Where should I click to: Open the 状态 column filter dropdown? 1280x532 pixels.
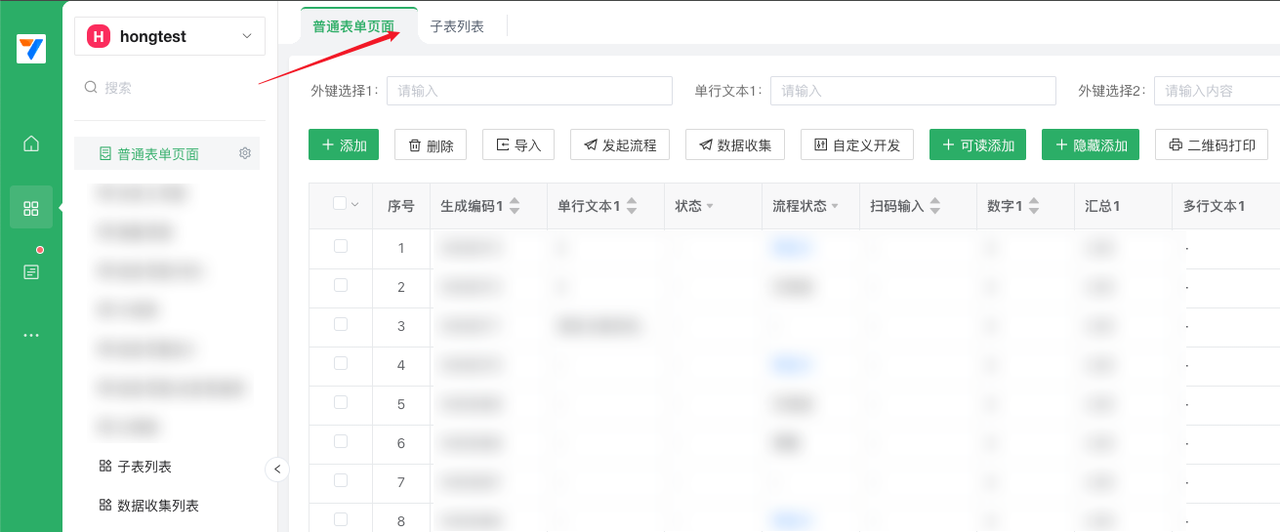pyautogui.click(x=710, y=207)
